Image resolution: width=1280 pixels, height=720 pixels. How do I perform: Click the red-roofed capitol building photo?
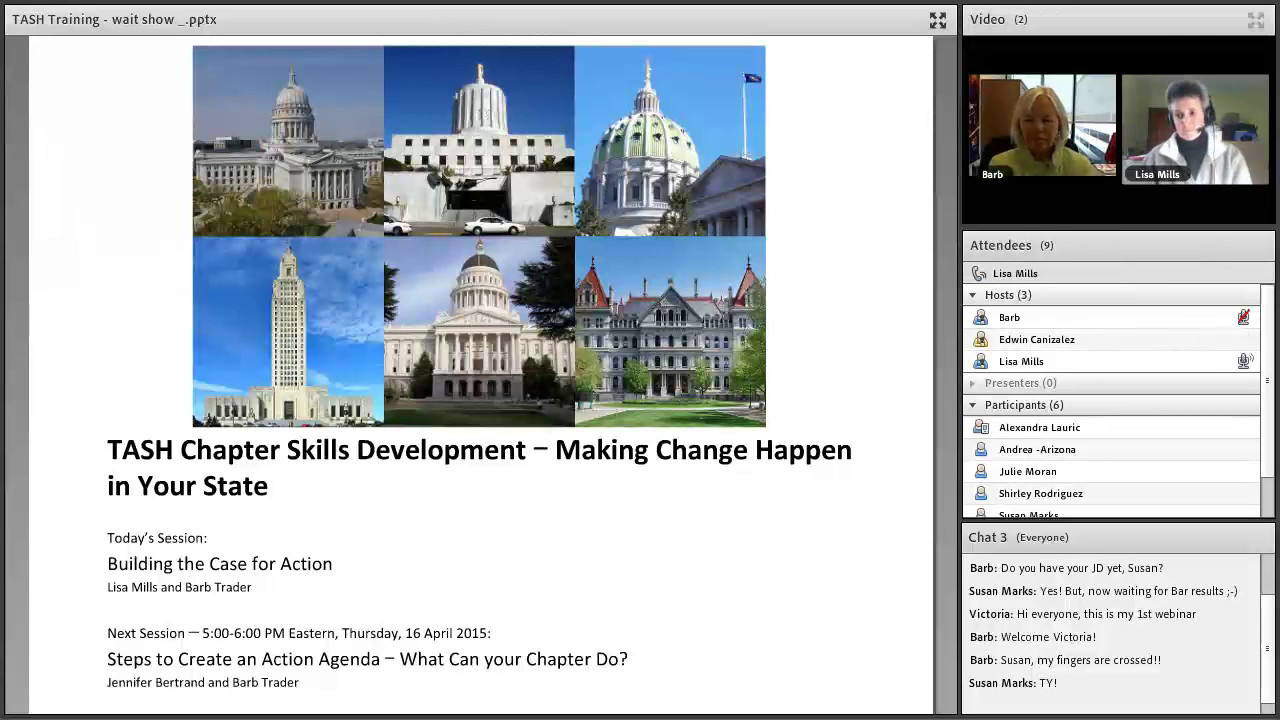[670, 332]
